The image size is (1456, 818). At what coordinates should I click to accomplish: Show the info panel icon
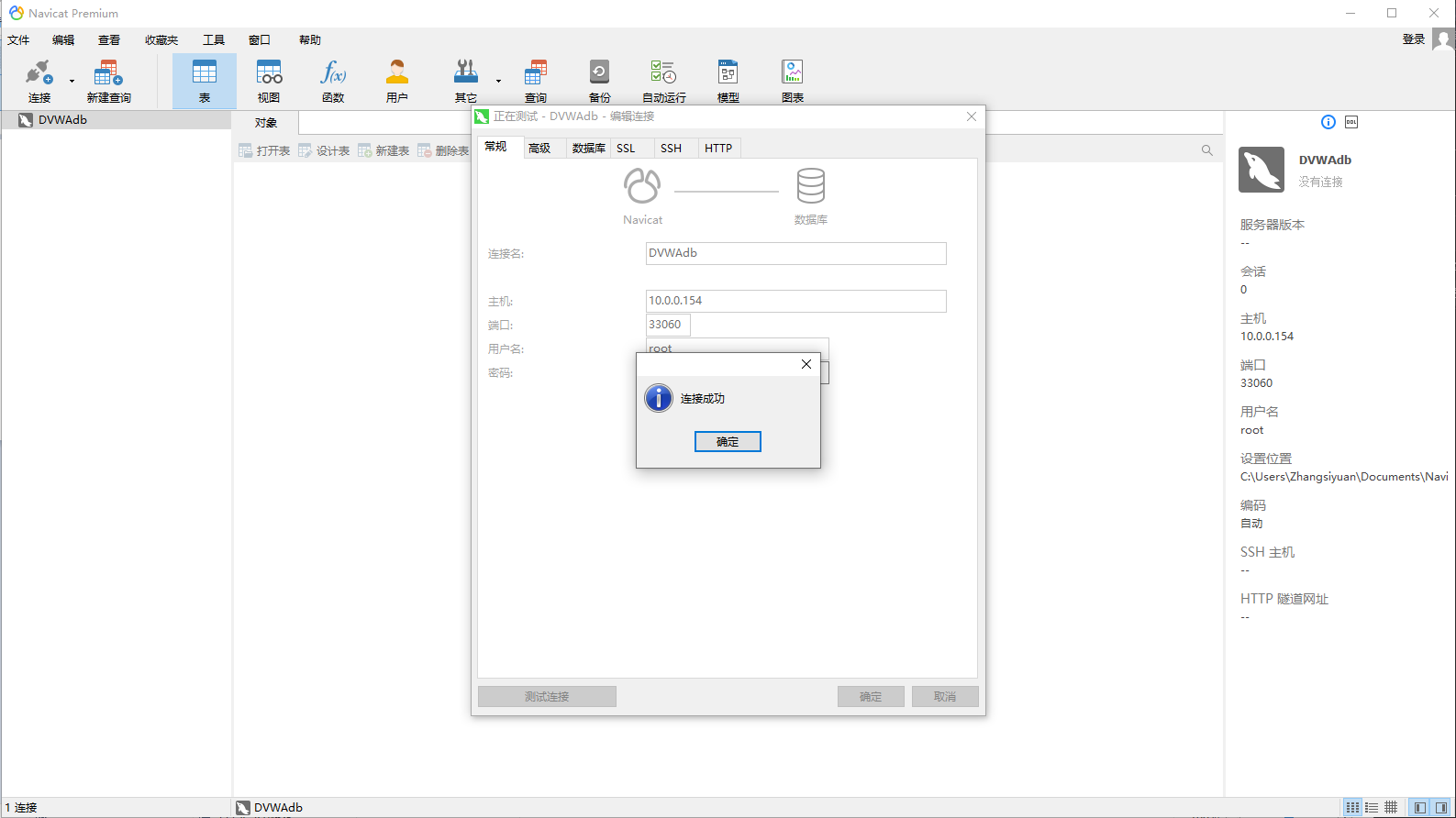(1328, 122)
